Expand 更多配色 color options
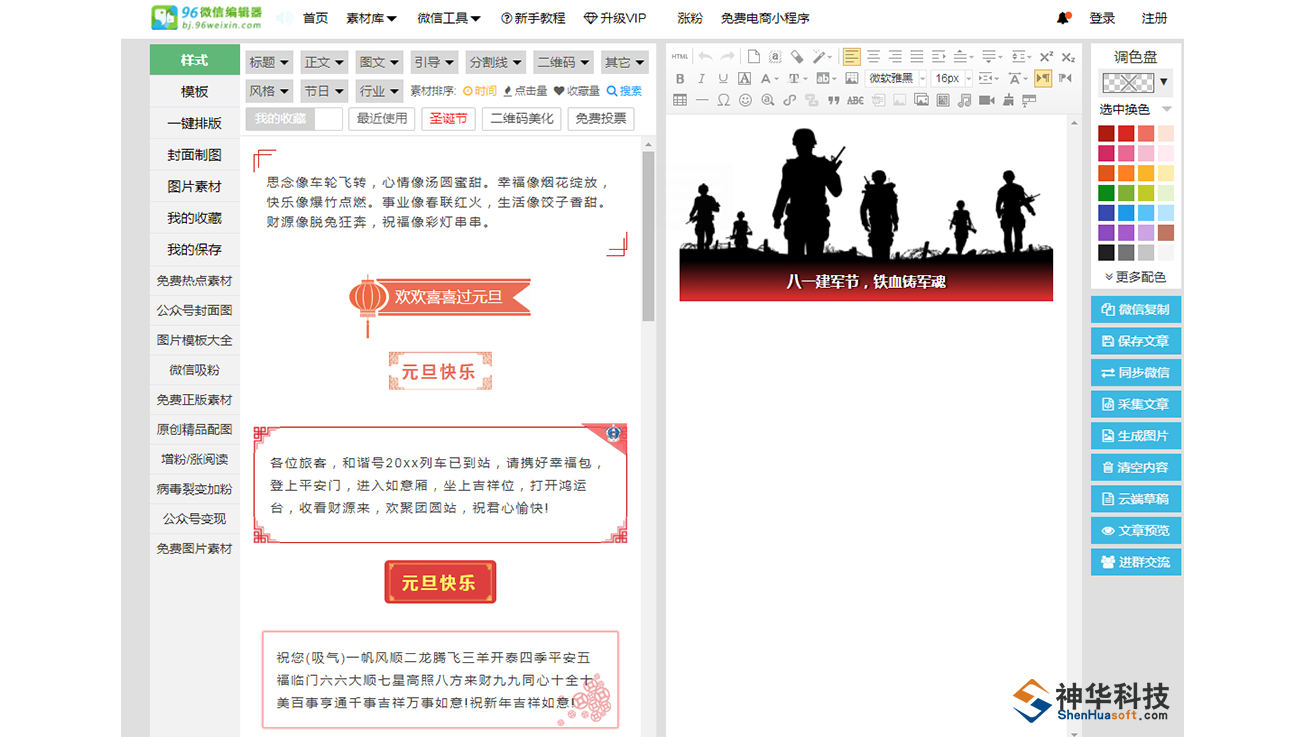 [1135, 277]
